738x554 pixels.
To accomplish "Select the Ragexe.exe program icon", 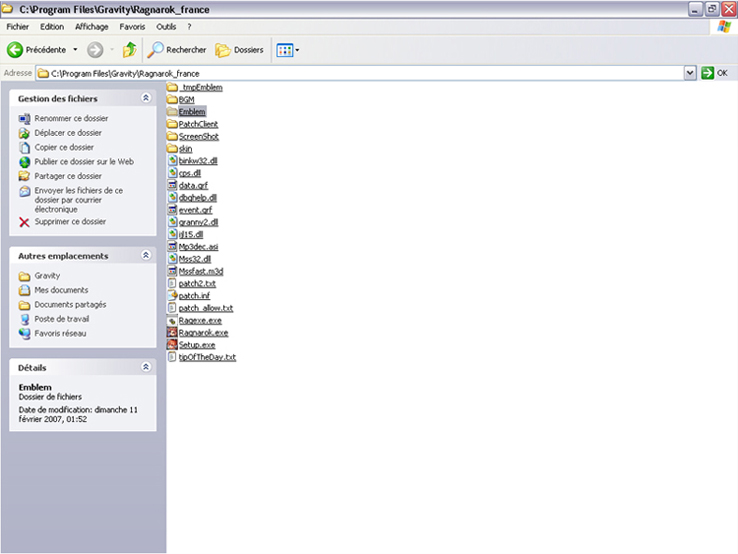I will pyautogui.click(x=172, y=320).
